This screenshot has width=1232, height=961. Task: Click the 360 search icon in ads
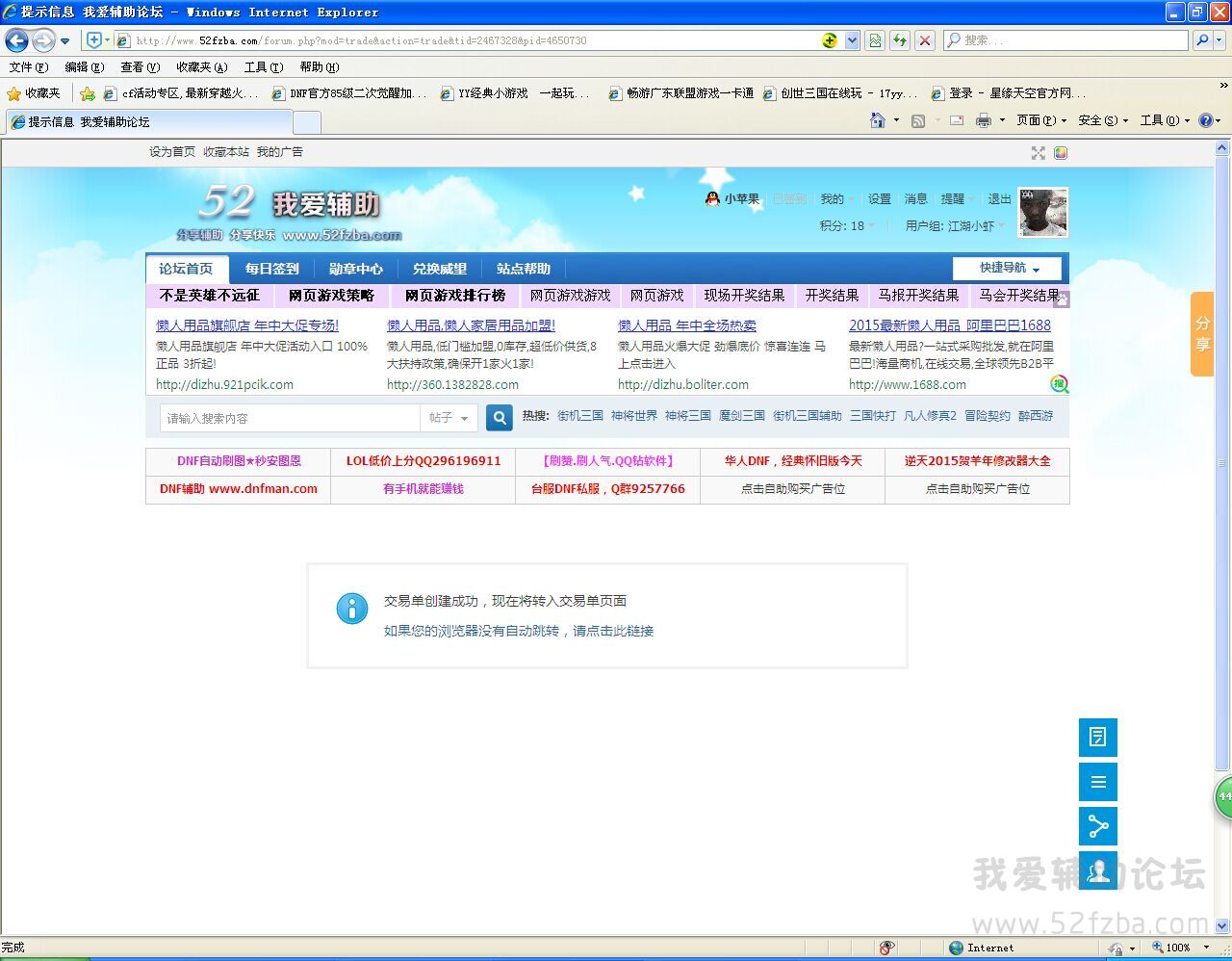(1060, 383)
